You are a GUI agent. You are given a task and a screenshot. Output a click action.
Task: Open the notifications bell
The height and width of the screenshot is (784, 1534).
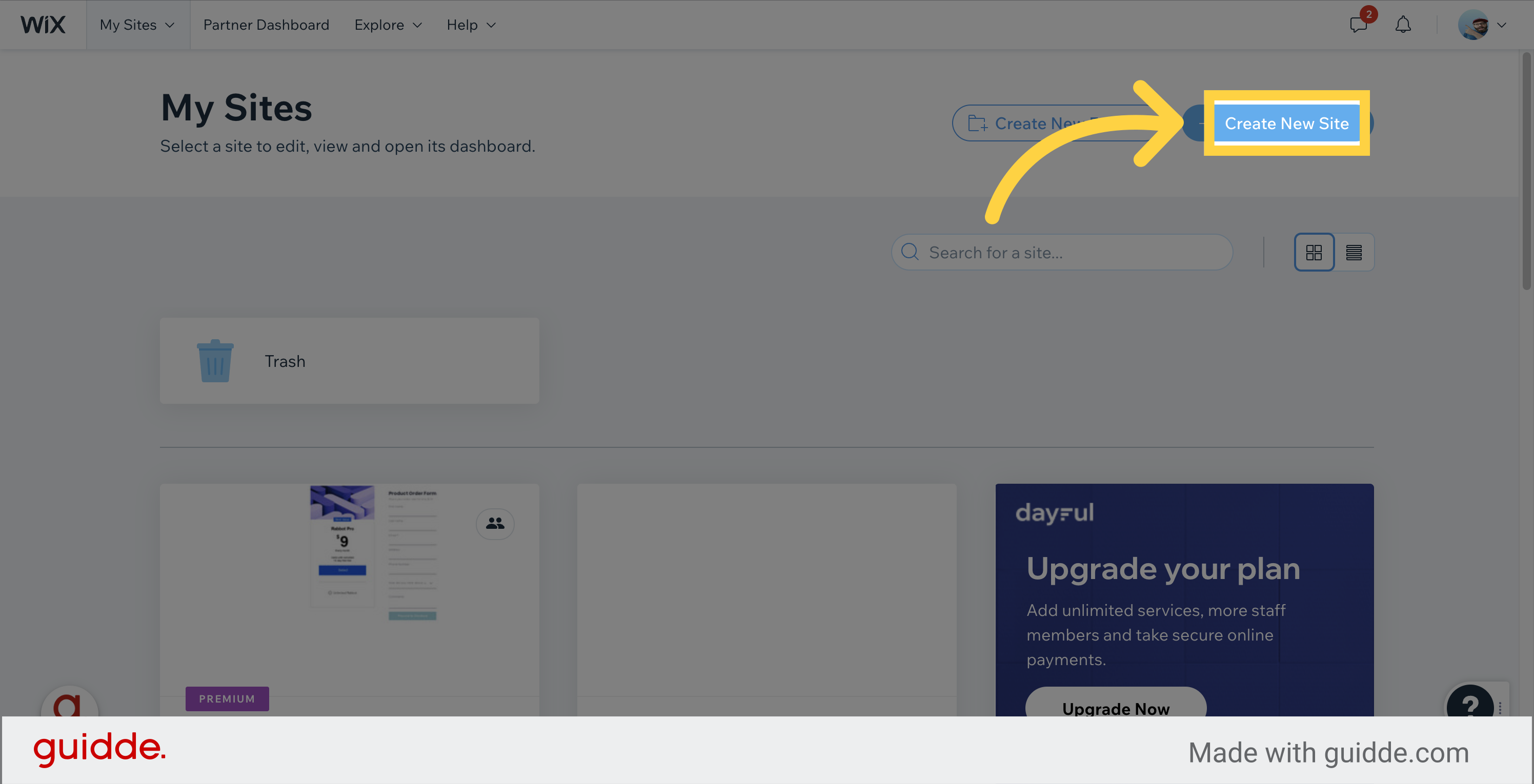pos(1403,25)
